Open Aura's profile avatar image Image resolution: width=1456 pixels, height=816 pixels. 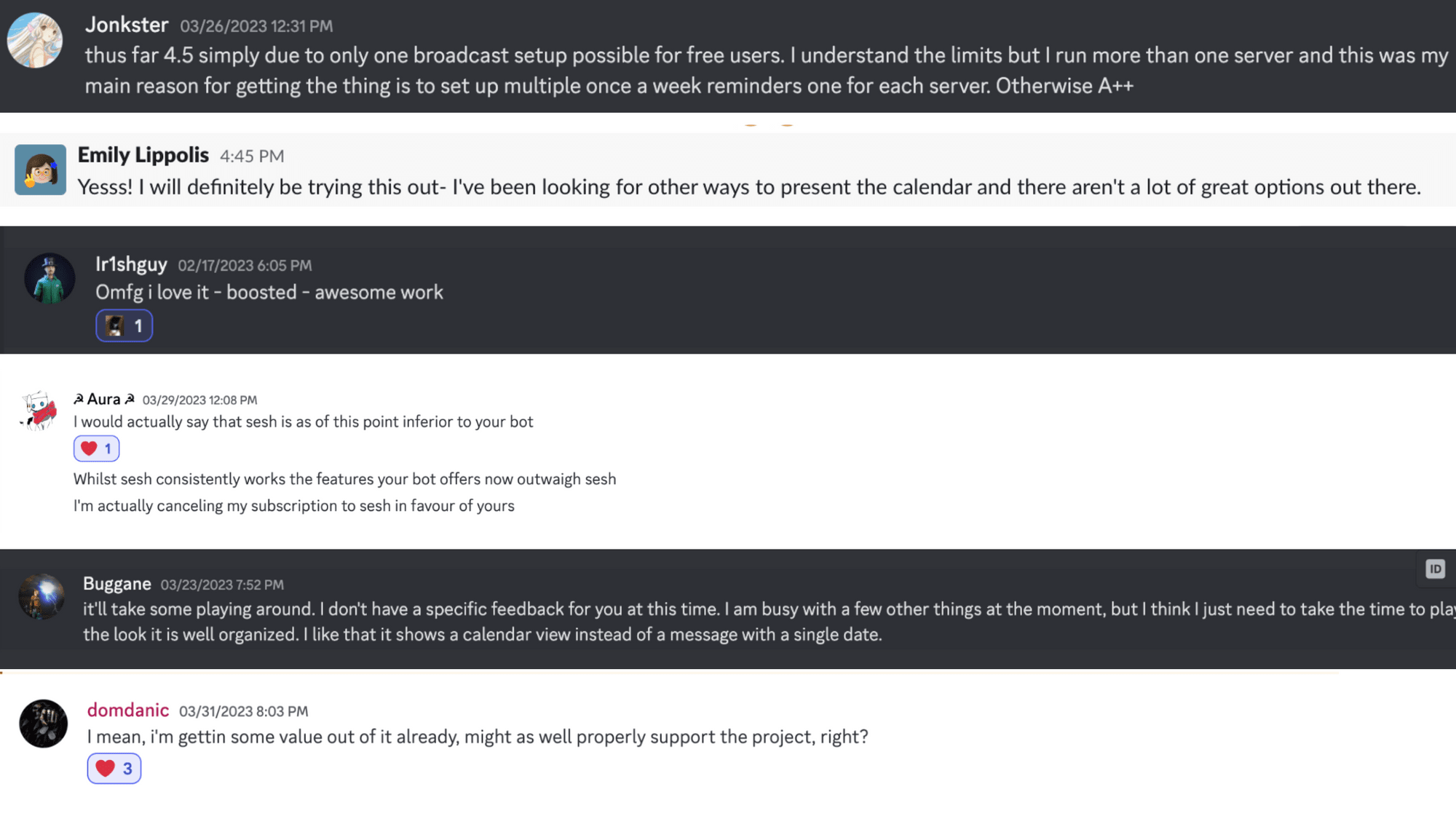click(39, 411)
